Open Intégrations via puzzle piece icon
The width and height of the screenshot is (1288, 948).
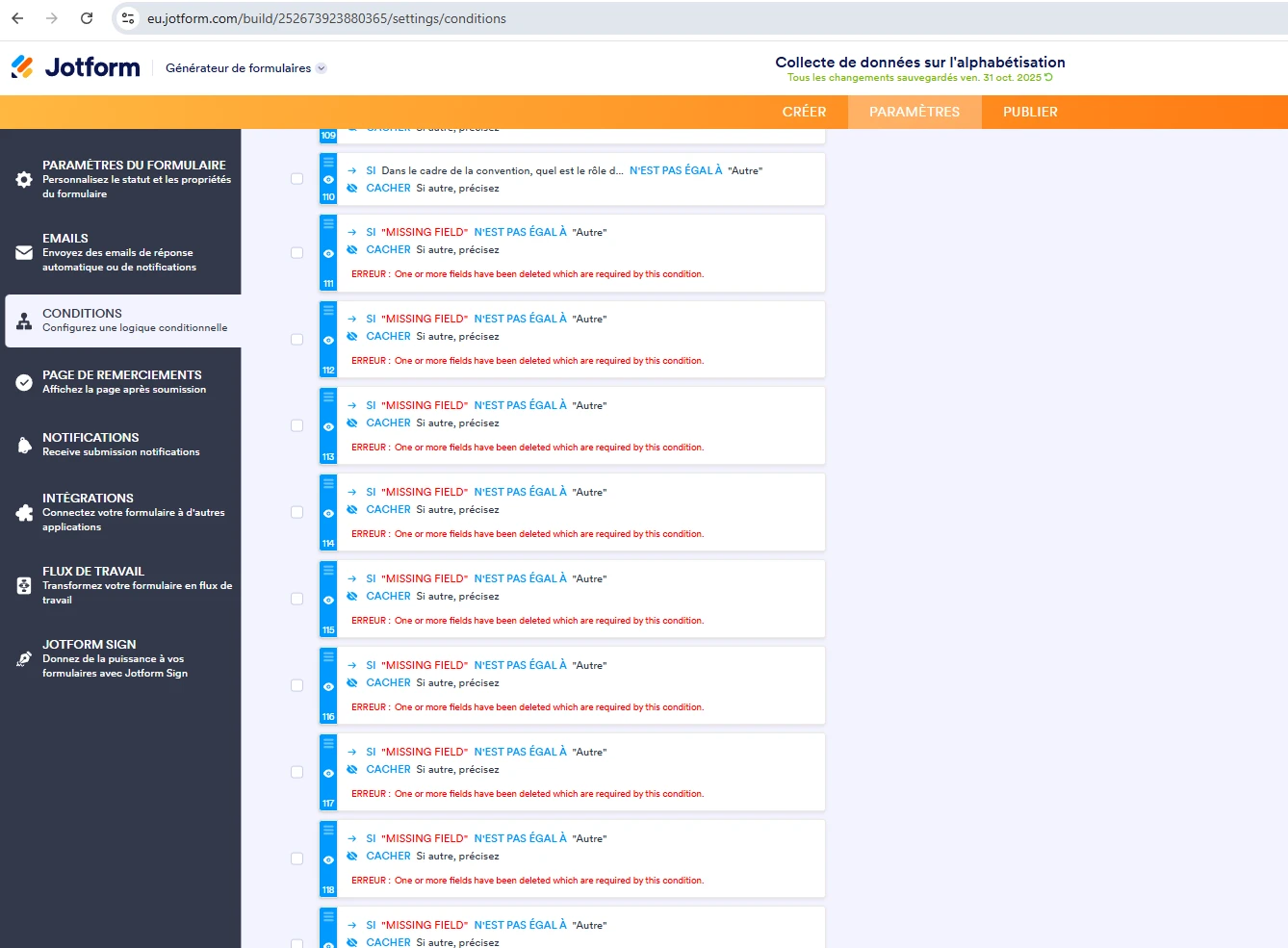click(x=23, y=512)
